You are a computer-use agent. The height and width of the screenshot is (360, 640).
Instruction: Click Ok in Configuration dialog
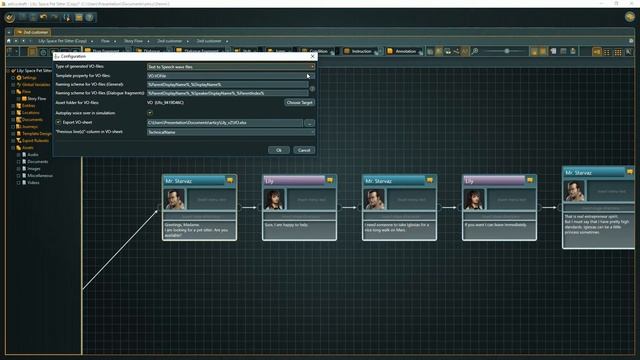[279, 150]
